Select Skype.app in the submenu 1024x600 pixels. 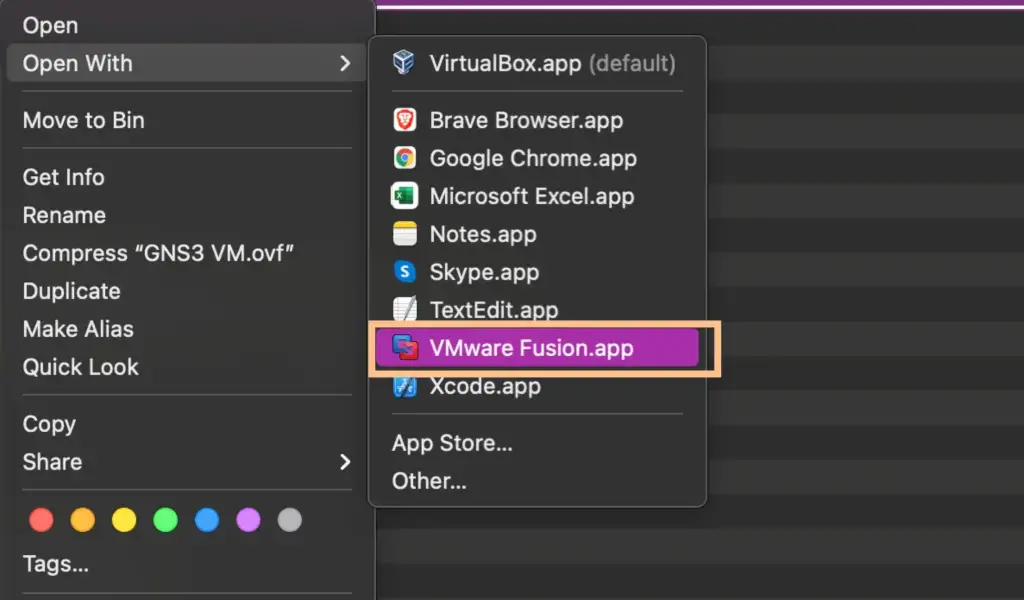pyautogui.click(x=484, y=272)
